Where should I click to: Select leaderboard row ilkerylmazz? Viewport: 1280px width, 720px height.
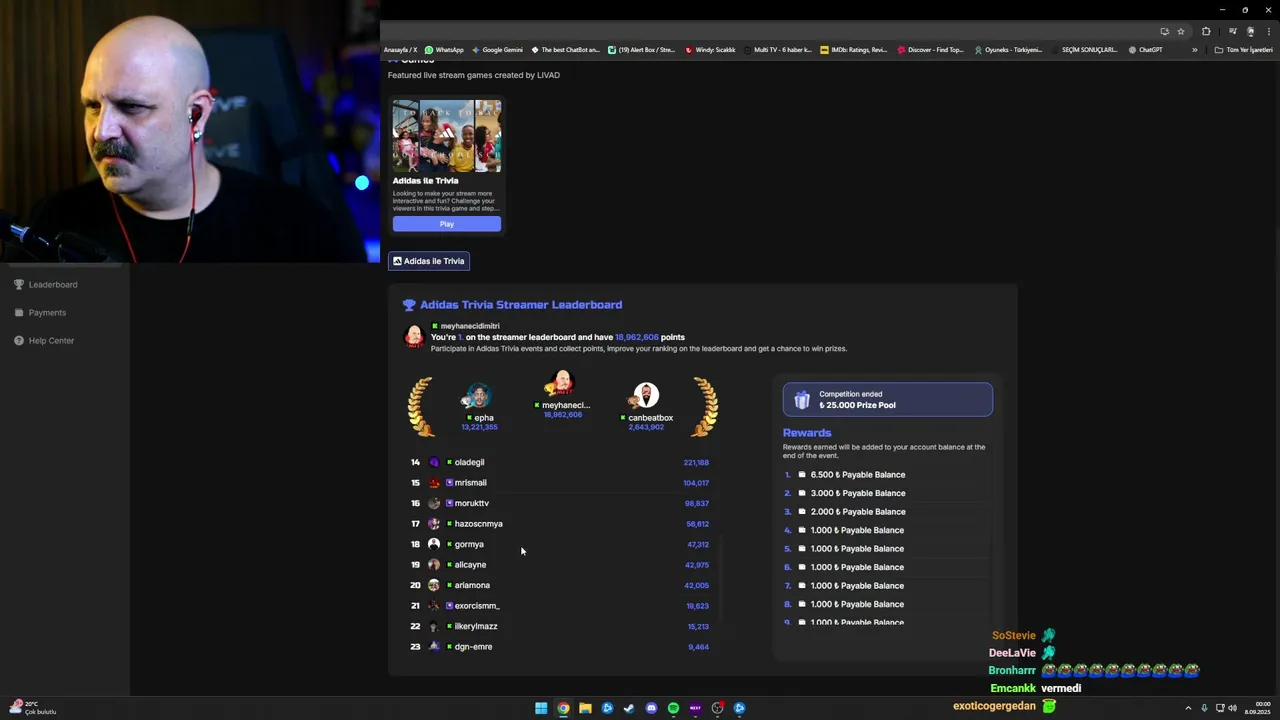tap(560, 626)
